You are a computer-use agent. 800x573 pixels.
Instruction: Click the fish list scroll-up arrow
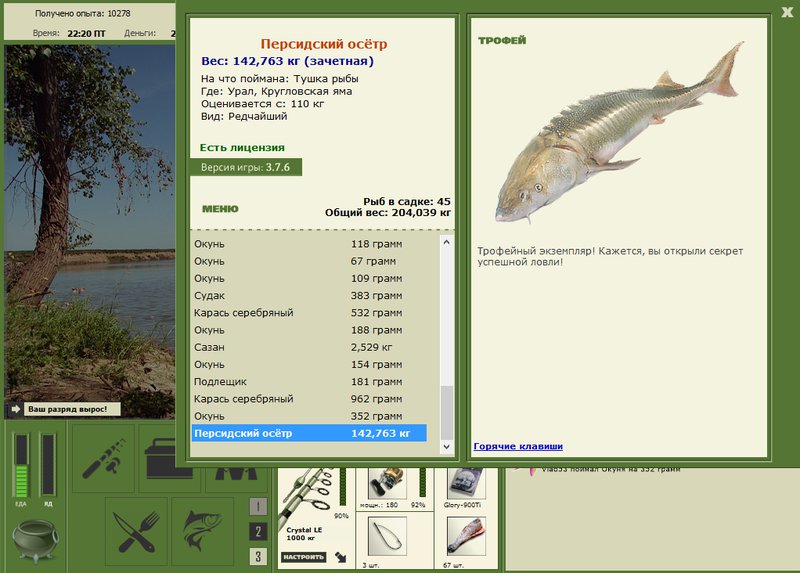[x=446, y=242]
